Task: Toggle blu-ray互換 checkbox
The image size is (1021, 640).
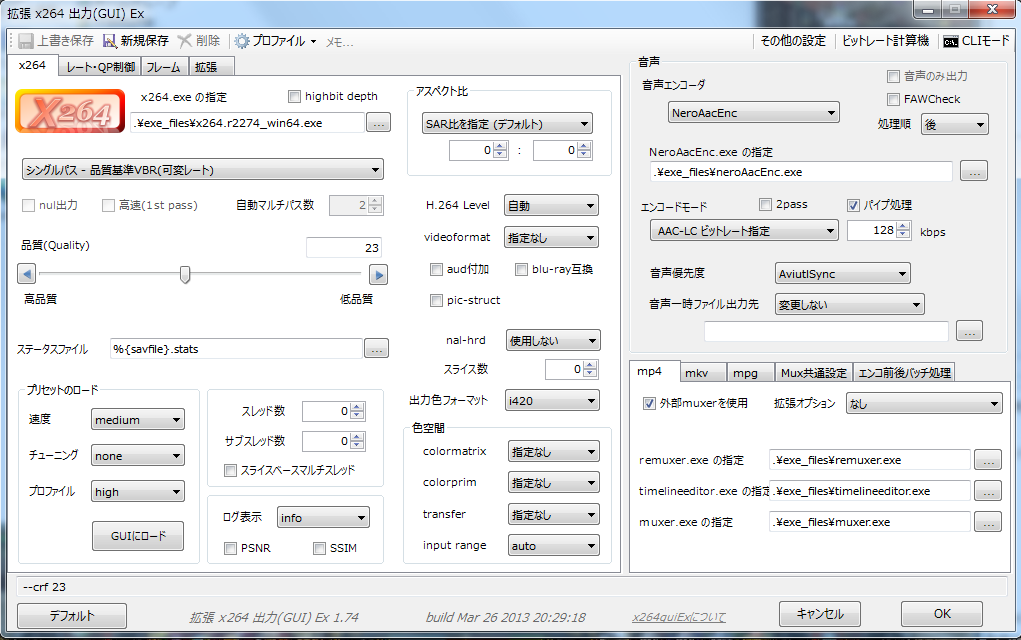Action: [x=521, y=270]
